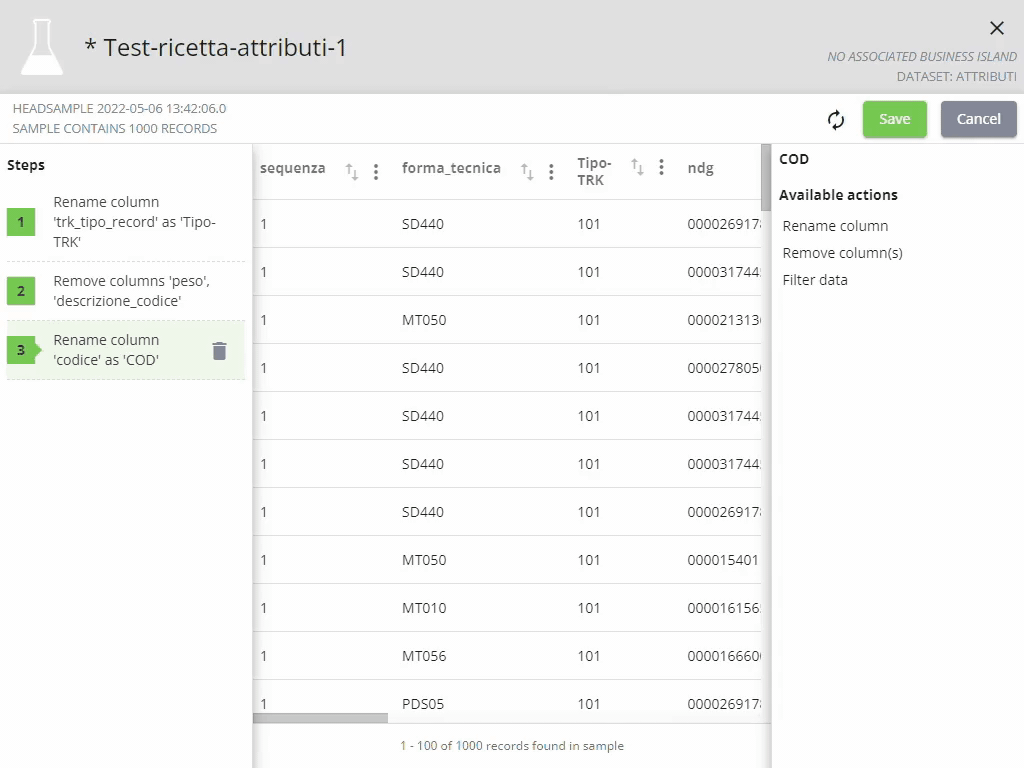This screenshot has width=1024, height=768.
Task: Sort the 'forma_tecnica' column using its sort icon
Action: (x=527, y=171)
